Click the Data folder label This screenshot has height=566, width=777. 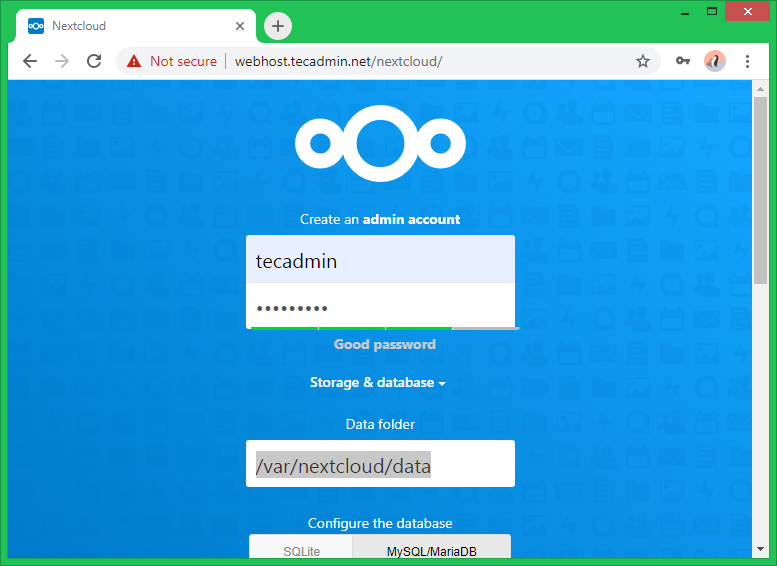coord(380,424)
